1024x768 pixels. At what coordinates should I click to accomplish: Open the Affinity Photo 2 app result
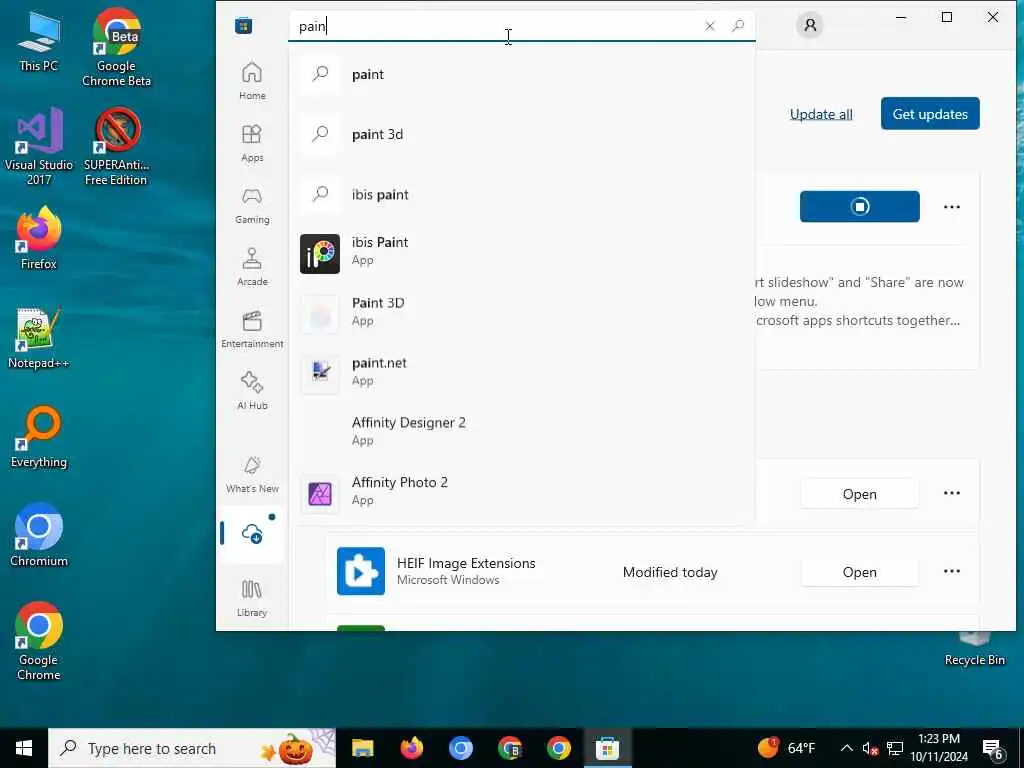click(x=522, y=492)
